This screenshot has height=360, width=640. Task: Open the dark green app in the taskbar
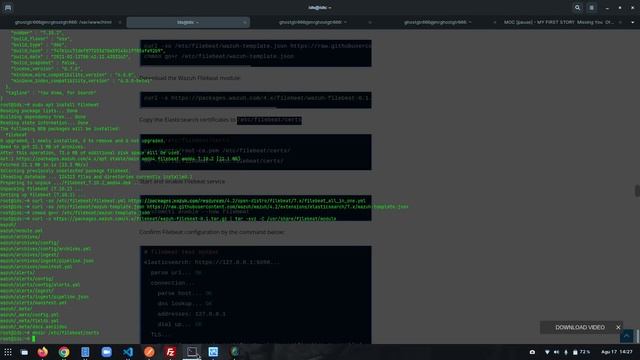click(x=234, y=352)
